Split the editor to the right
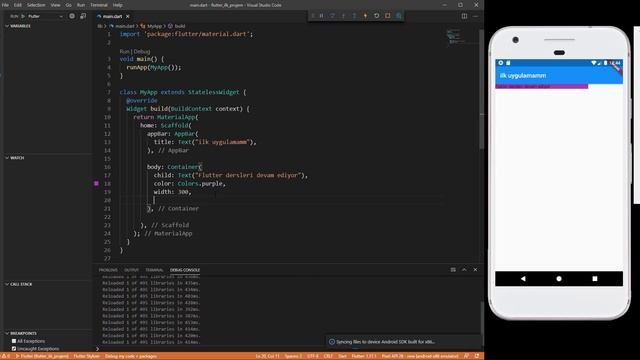The image size is (640, 360). point(464,16)
